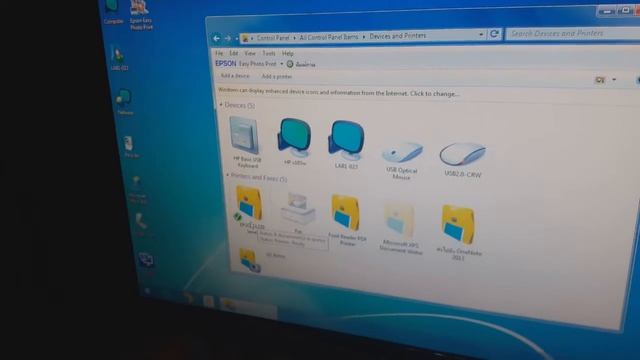
Task: Open the Tools menu
Action: click(x=269, y=53)
